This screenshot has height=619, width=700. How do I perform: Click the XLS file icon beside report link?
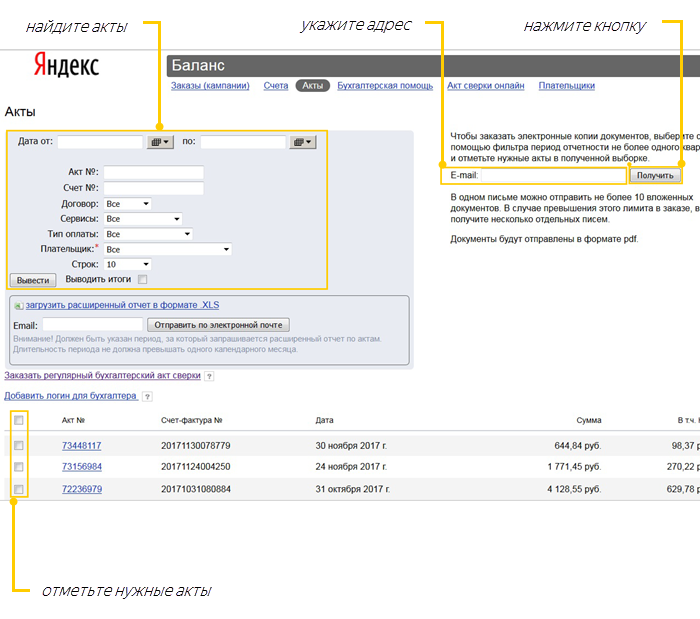click(x=18, y=306)
